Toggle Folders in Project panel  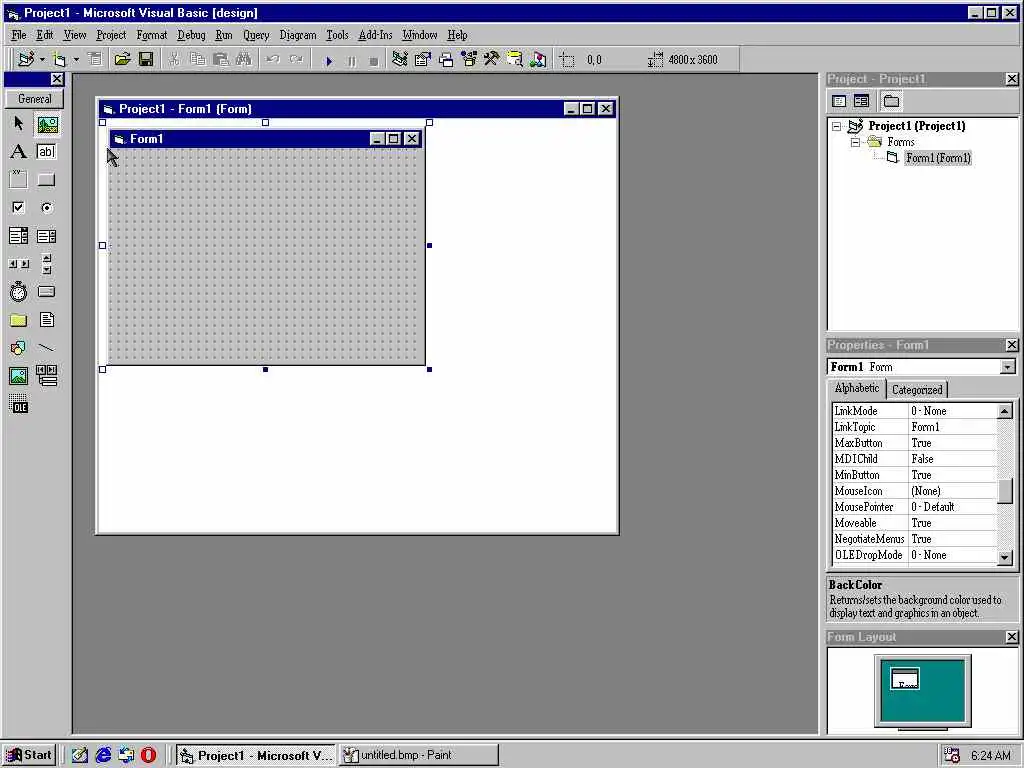pos(891,101)
